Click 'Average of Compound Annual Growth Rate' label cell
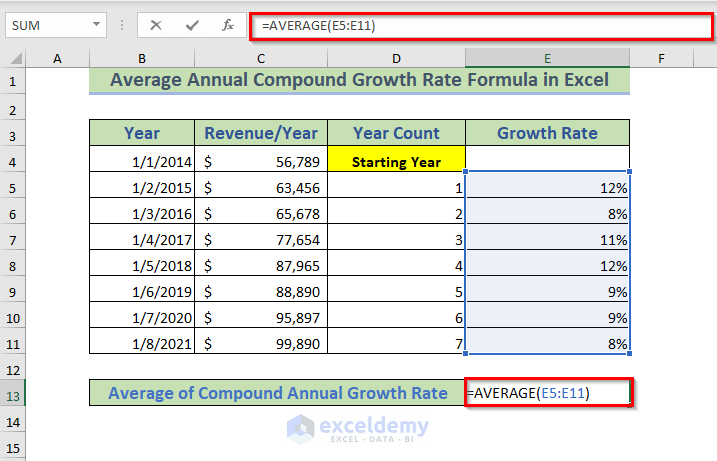Image resolution: width=717 pixels, height=461 pixels. pyautogui.click(x=277, y=393)
